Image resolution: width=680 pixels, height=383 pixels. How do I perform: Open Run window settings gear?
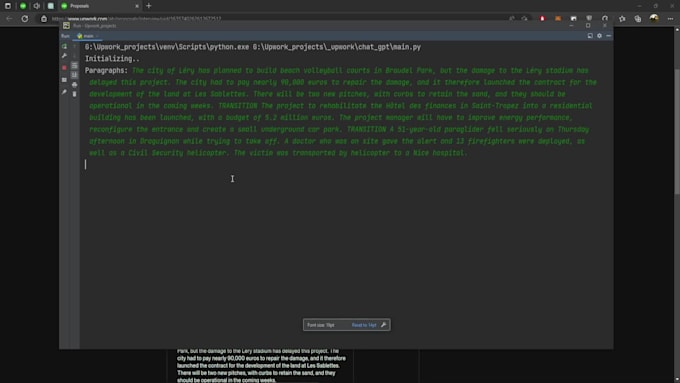point(599,36)
